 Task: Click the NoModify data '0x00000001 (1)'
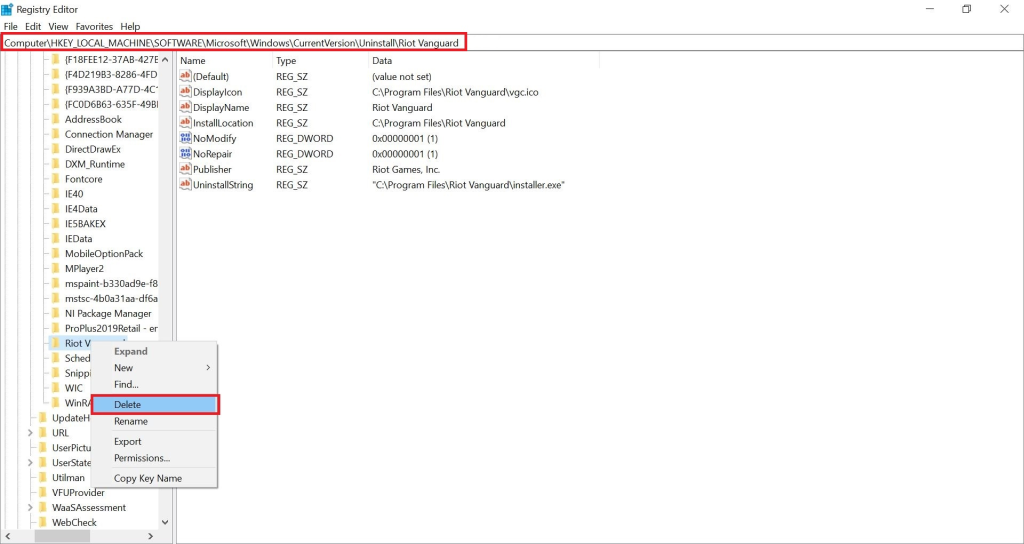click(405, 138)
